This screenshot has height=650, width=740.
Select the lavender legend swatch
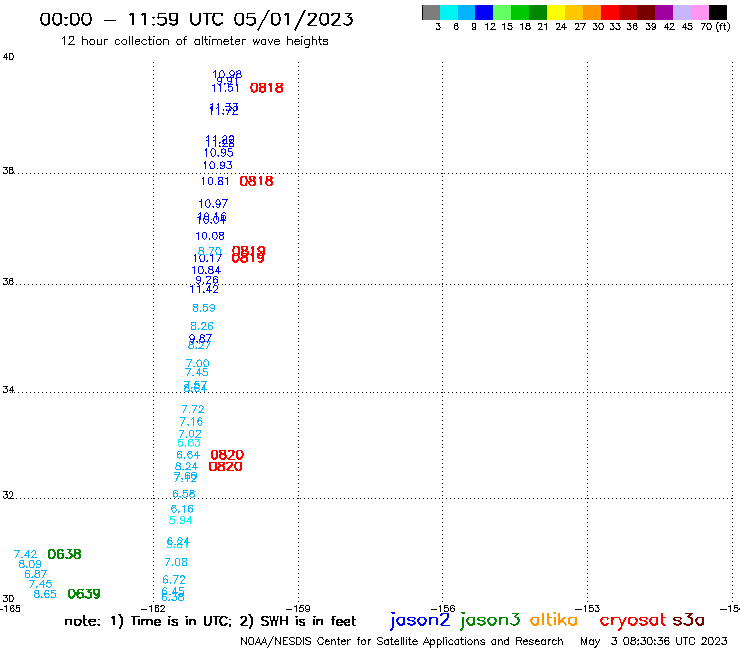pos(681,12)
